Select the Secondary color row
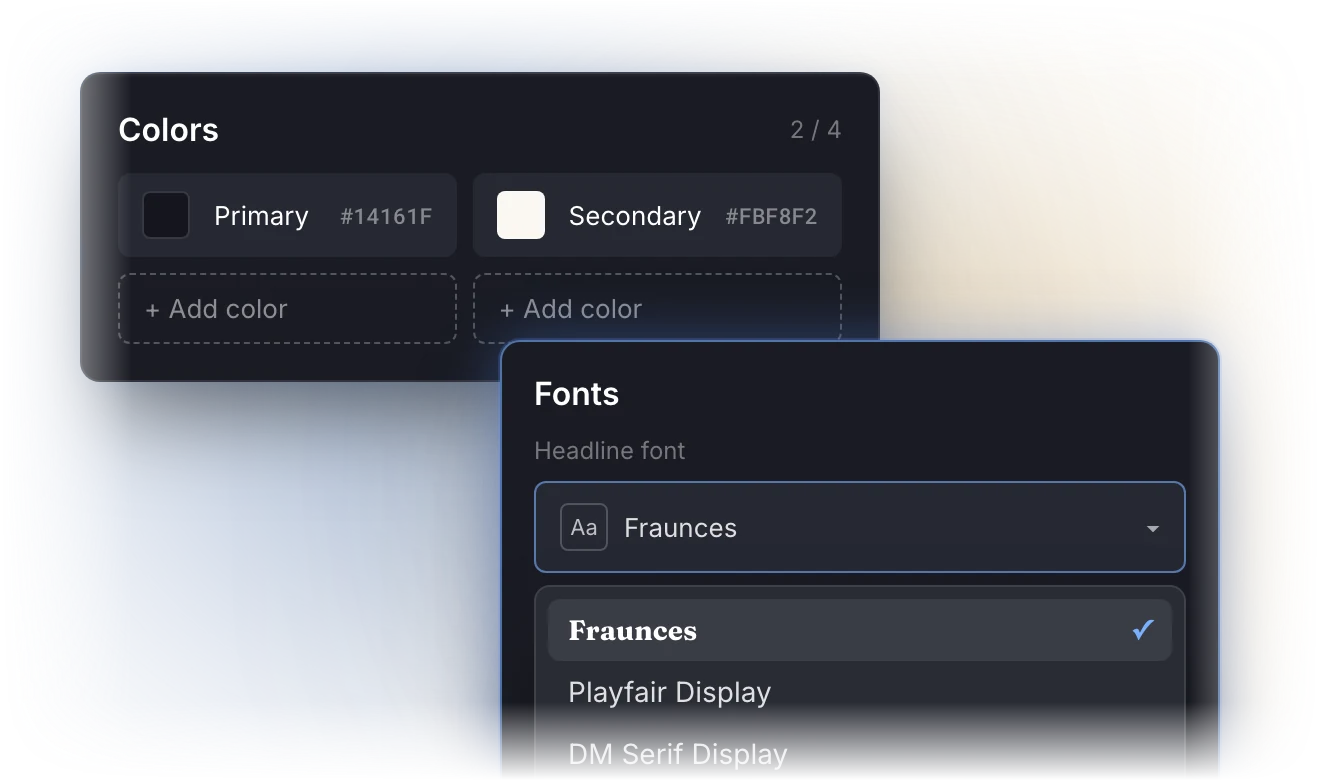The width and height of the screenshot is (1320, 780). (657, 215)
